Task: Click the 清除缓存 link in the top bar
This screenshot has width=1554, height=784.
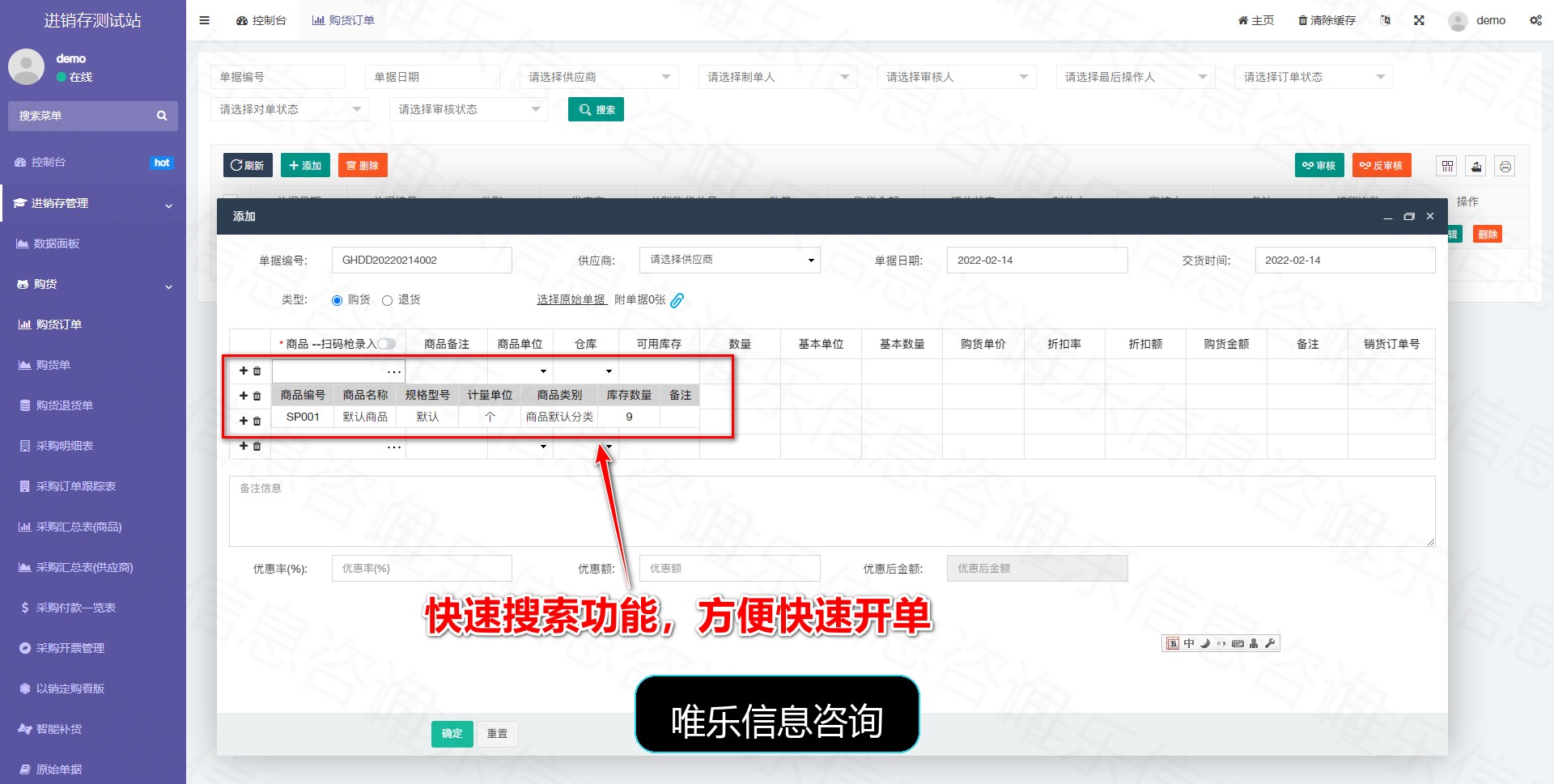Action: (1327, 20)
